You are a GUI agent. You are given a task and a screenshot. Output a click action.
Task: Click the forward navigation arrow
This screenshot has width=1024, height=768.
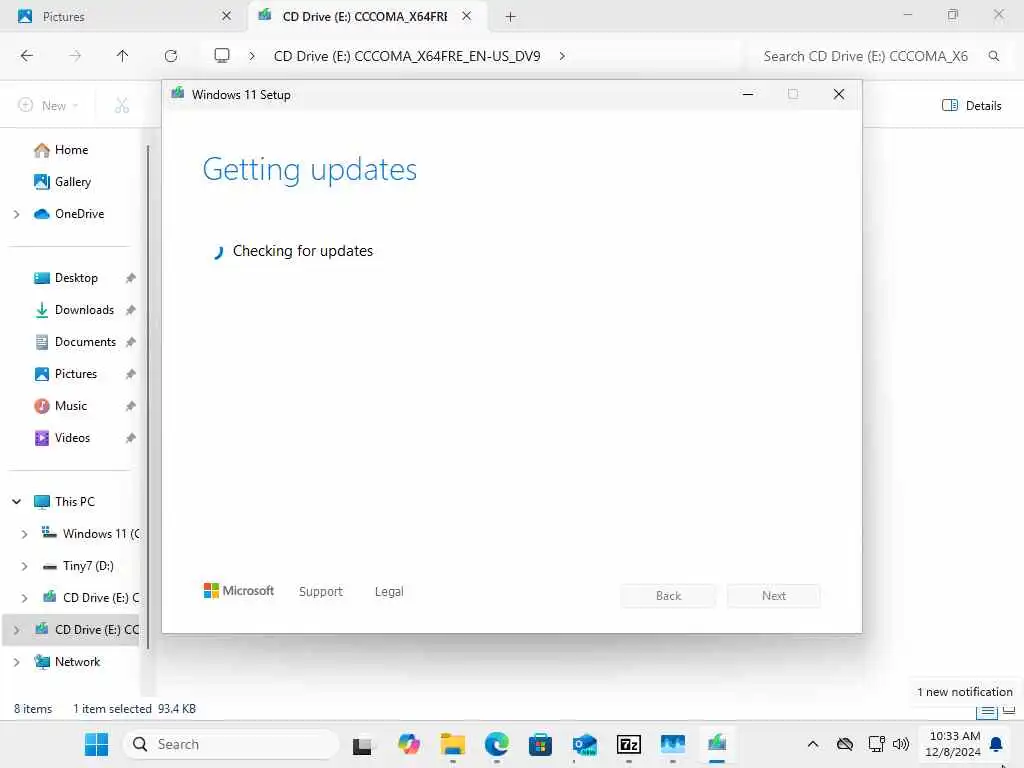tap(75, 56)
